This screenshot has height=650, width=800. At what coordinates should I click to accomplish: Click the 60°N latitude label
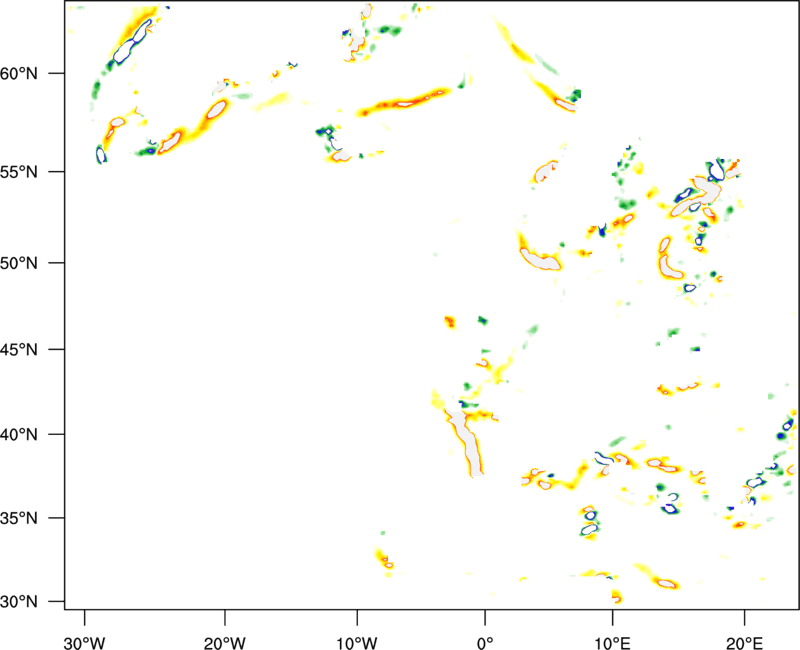pos(19,74)
